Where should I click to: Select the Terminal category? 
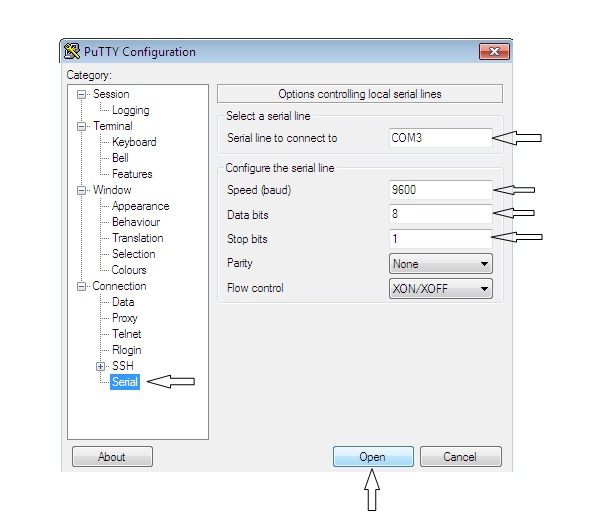coord(113,126)
